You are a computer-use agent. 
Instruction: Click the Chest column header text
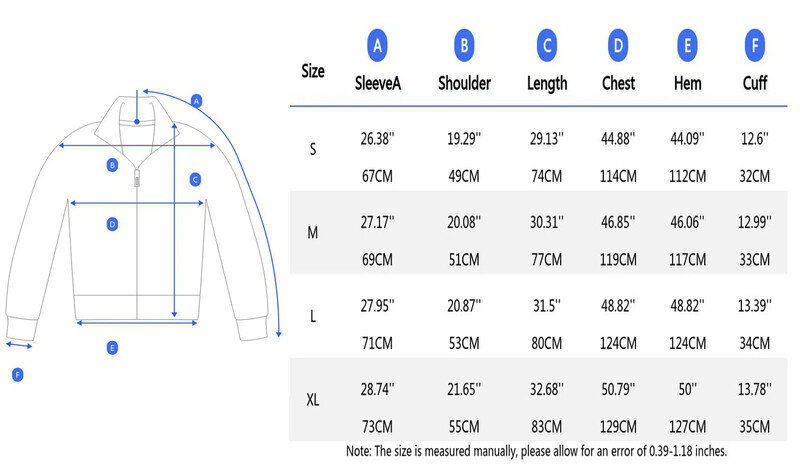tap(619, 83)
